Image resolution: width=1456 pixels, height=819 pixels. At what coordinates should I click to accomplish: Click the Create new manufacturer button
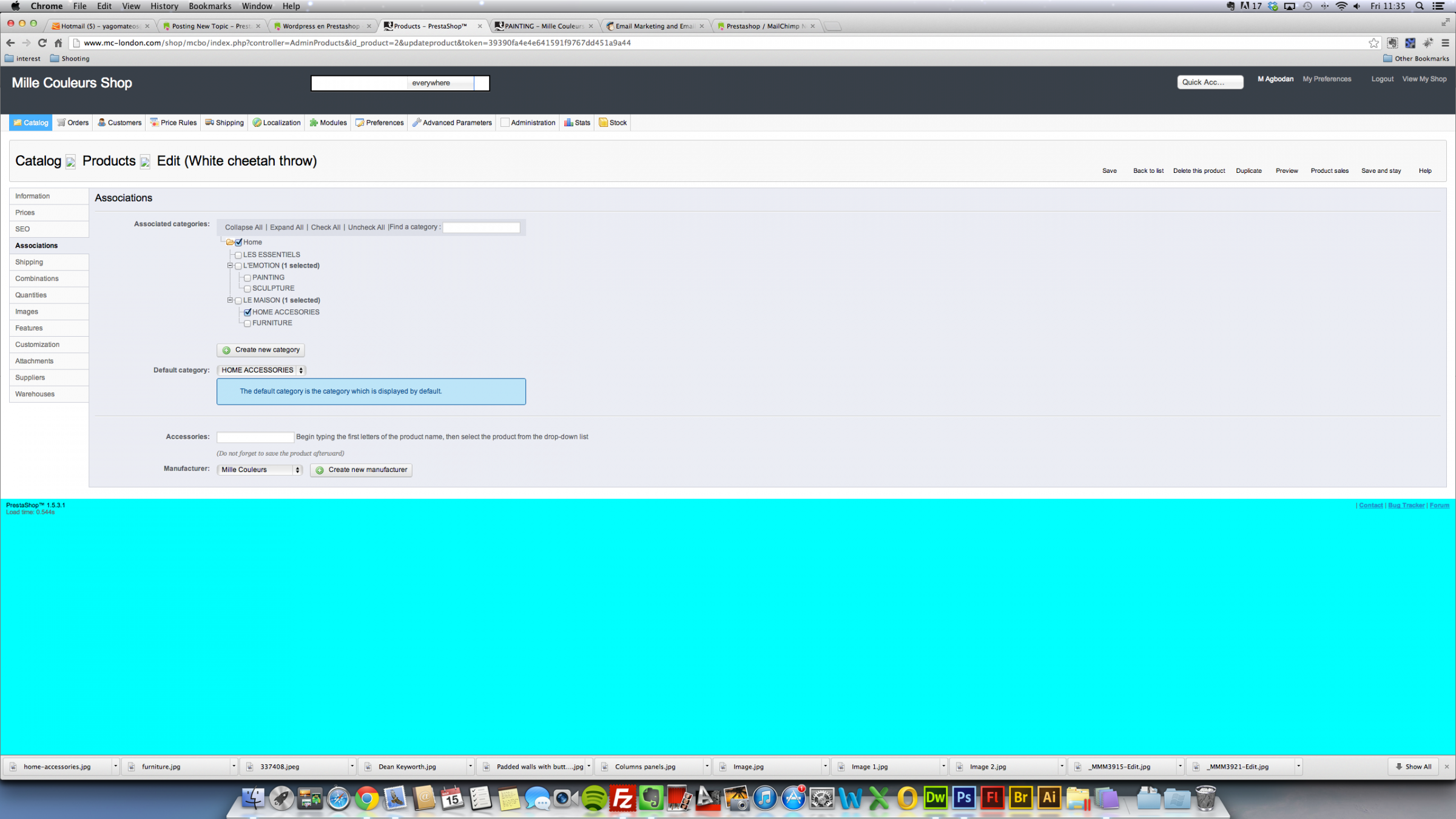tap(361, 470)
